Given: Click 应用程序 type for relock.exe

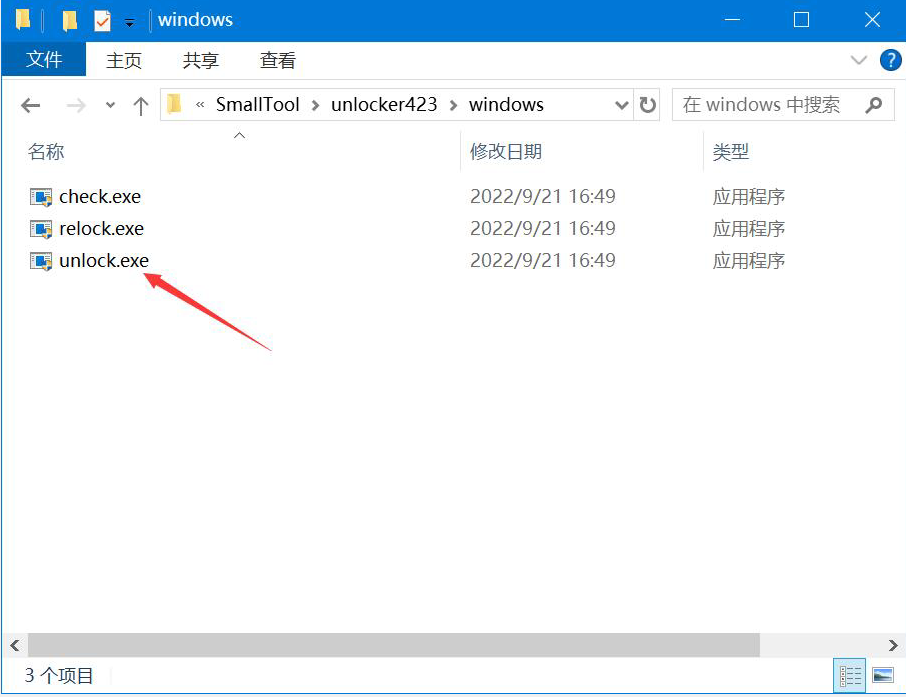Looking at the screenshot, I should pyautogui.click(x=749, y=228).
